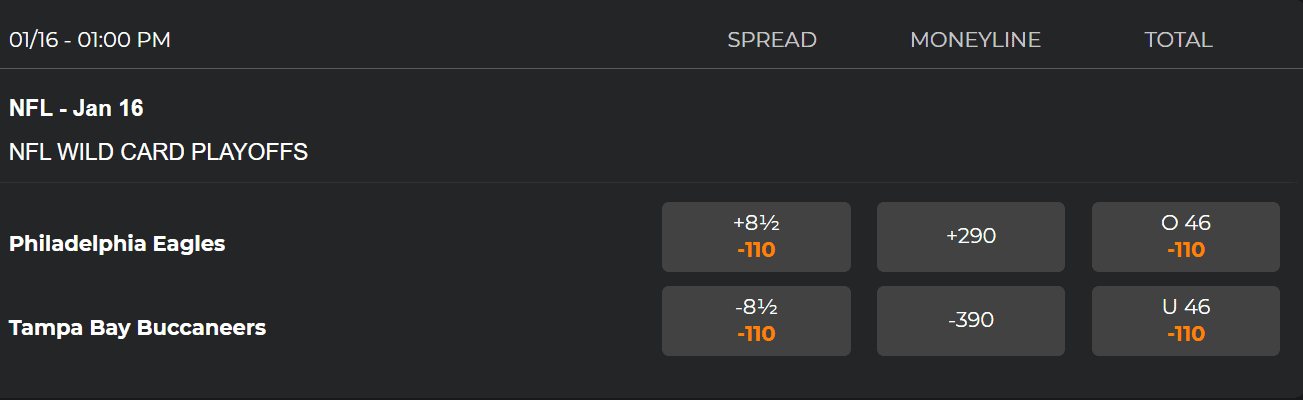
Task: Click the O 46 over line text
Action: point(1186,223)
